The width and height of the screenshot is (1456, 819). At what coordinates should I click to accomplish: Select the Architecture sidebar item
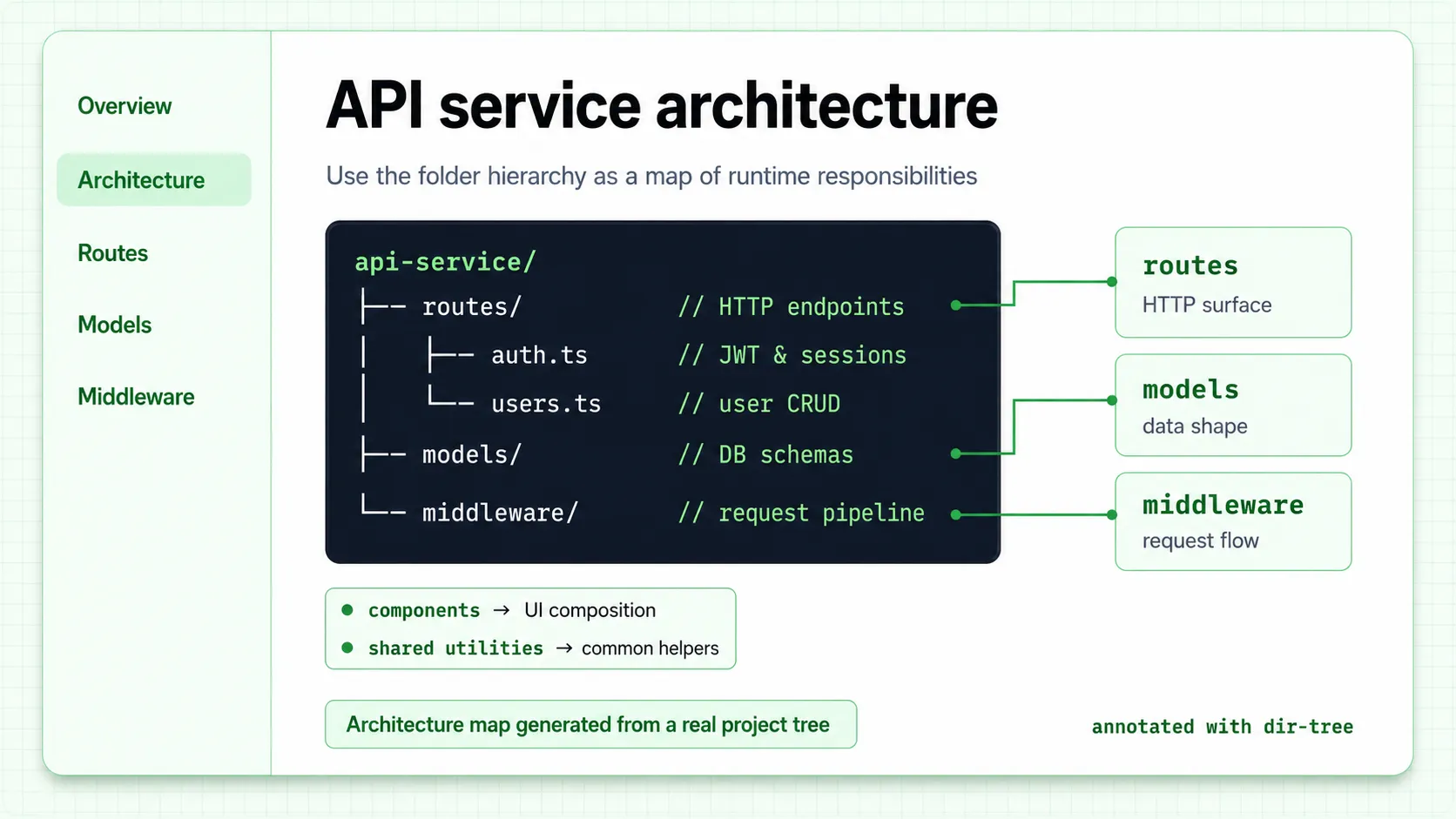click(x=154, y=180)
